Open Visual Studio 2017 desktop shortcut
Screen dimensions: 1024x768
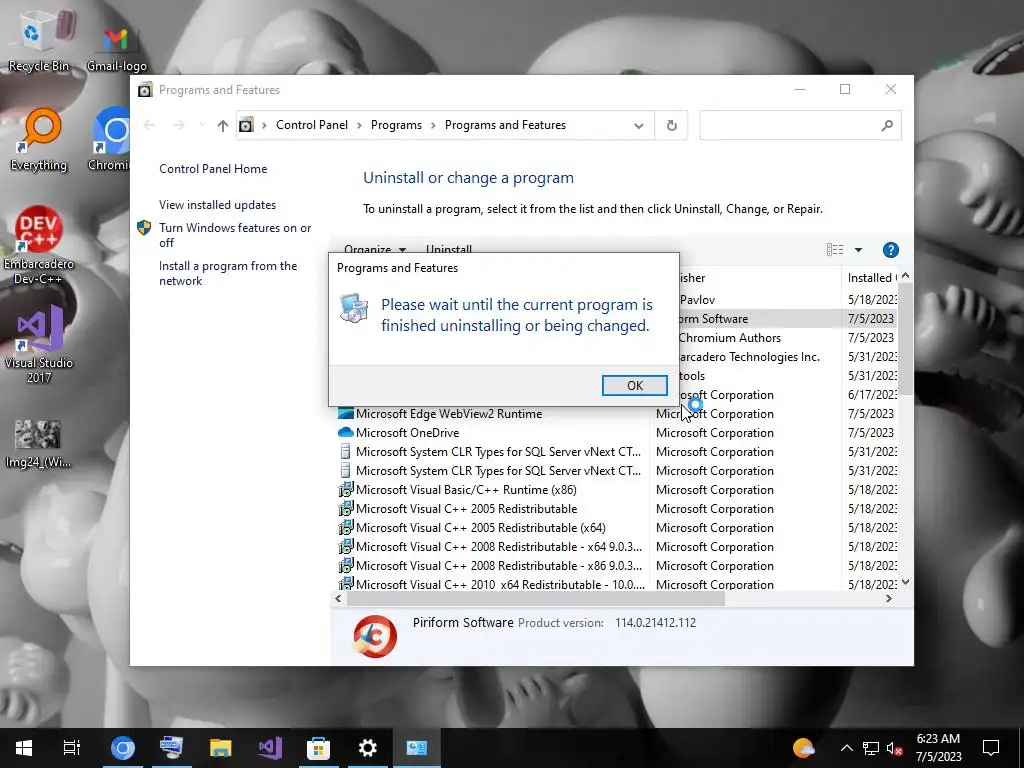pos(39,345)
